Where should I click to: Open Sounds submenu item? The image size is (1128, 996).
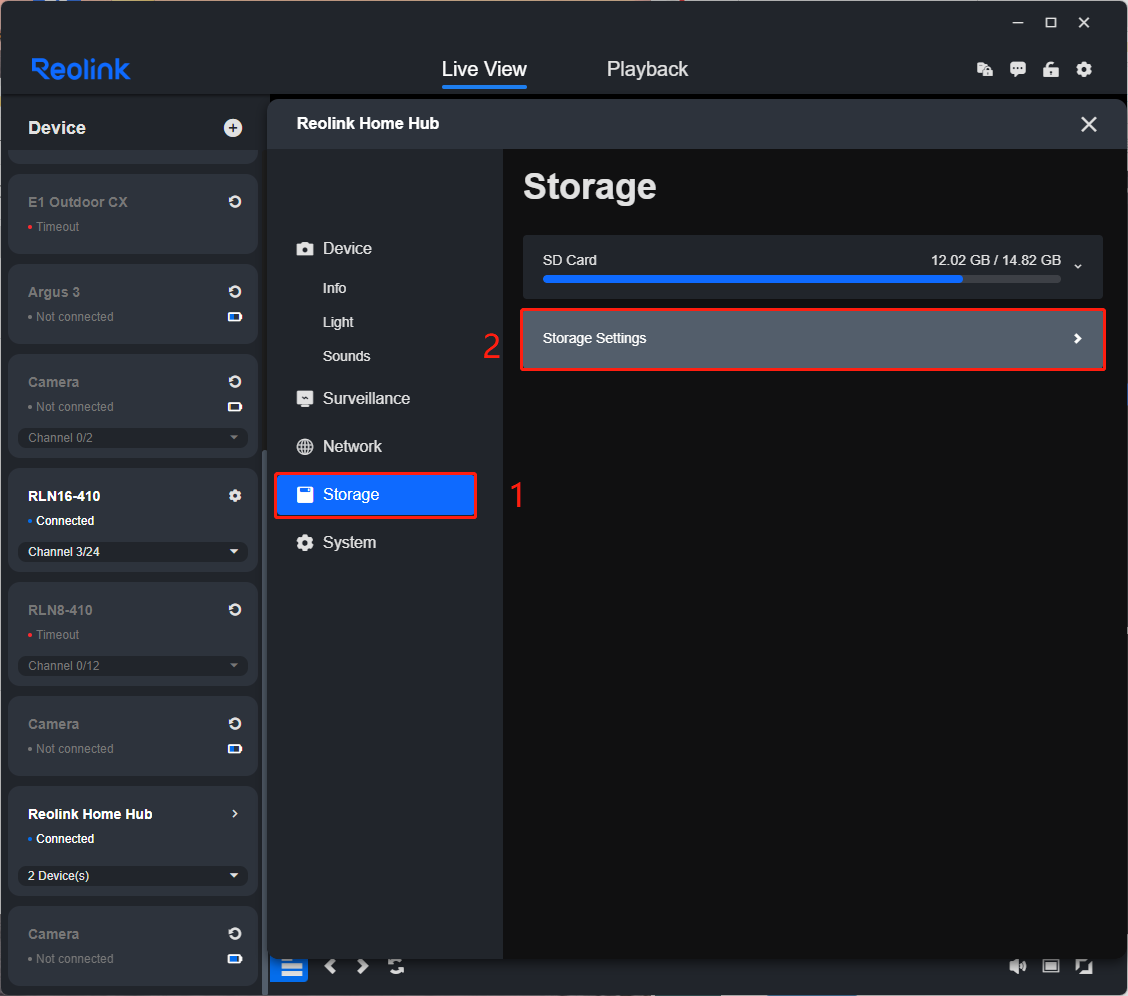point(347,357)
